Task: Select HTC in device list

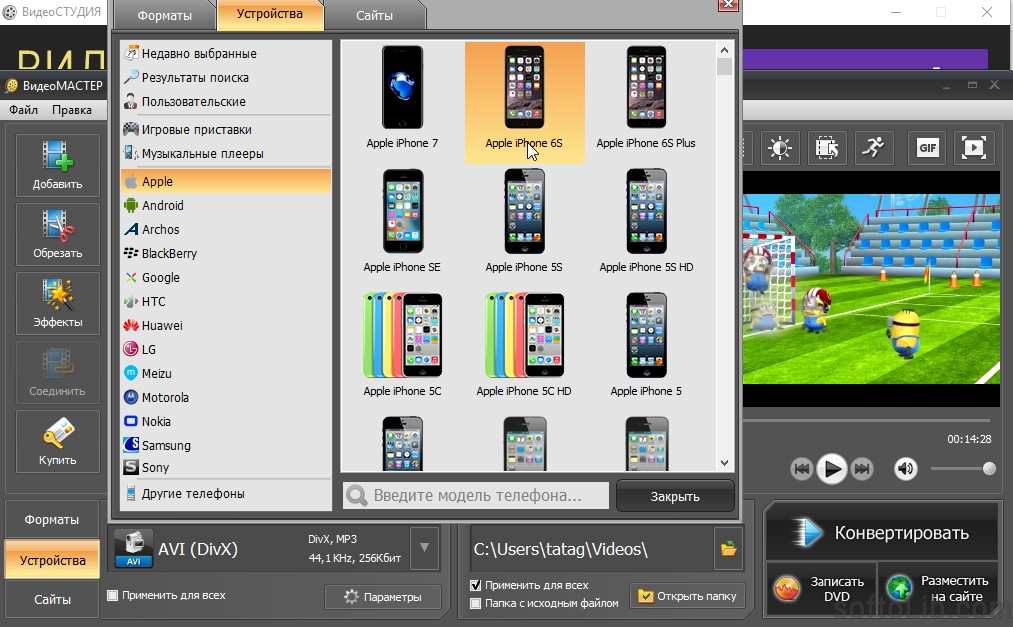Action: 225,302
